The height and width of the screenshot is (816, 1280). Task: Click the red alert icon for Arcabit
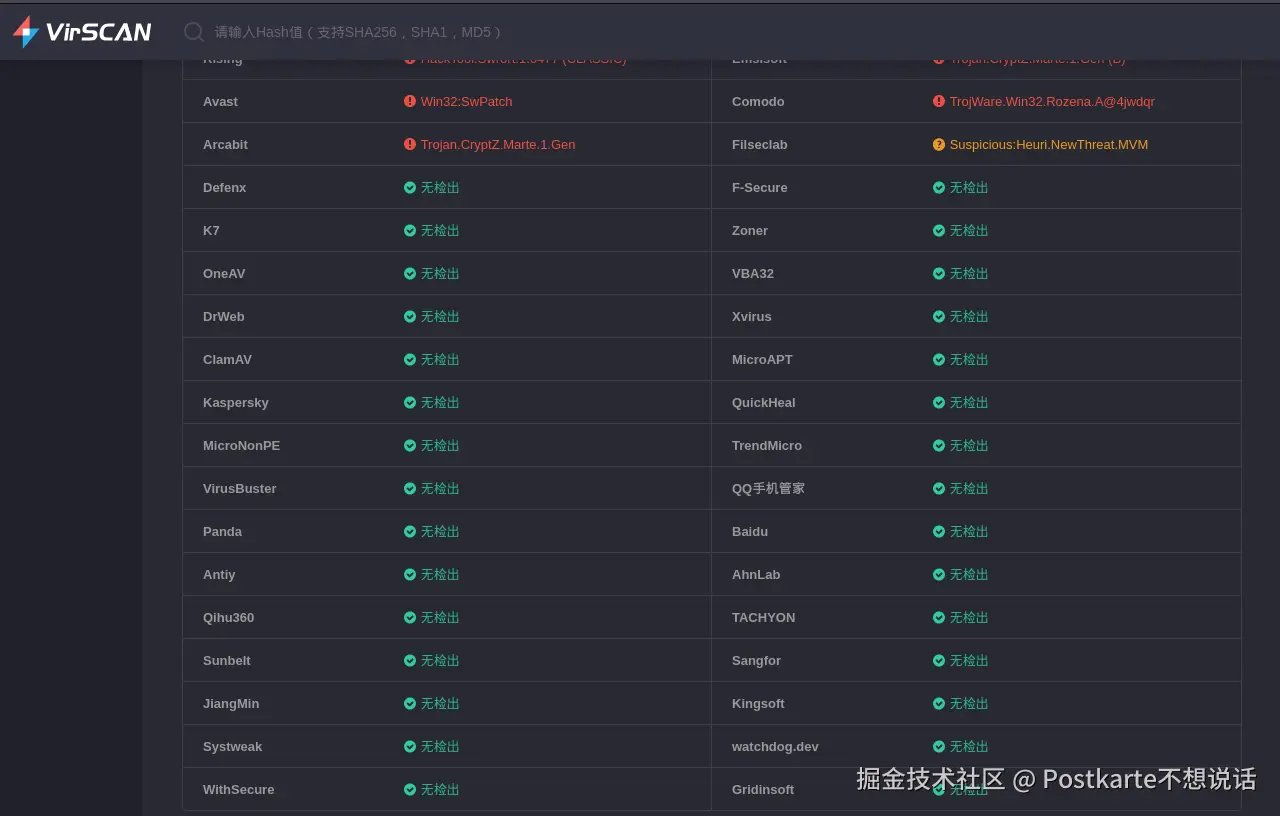pyautogui.click(x=410, y=145)
